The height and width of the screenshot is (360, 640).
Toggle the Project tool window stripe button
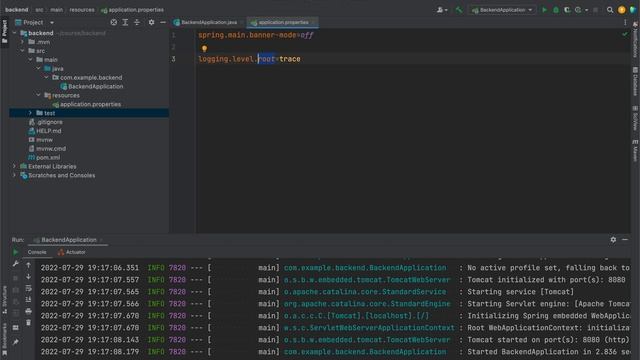coord(4,32)
